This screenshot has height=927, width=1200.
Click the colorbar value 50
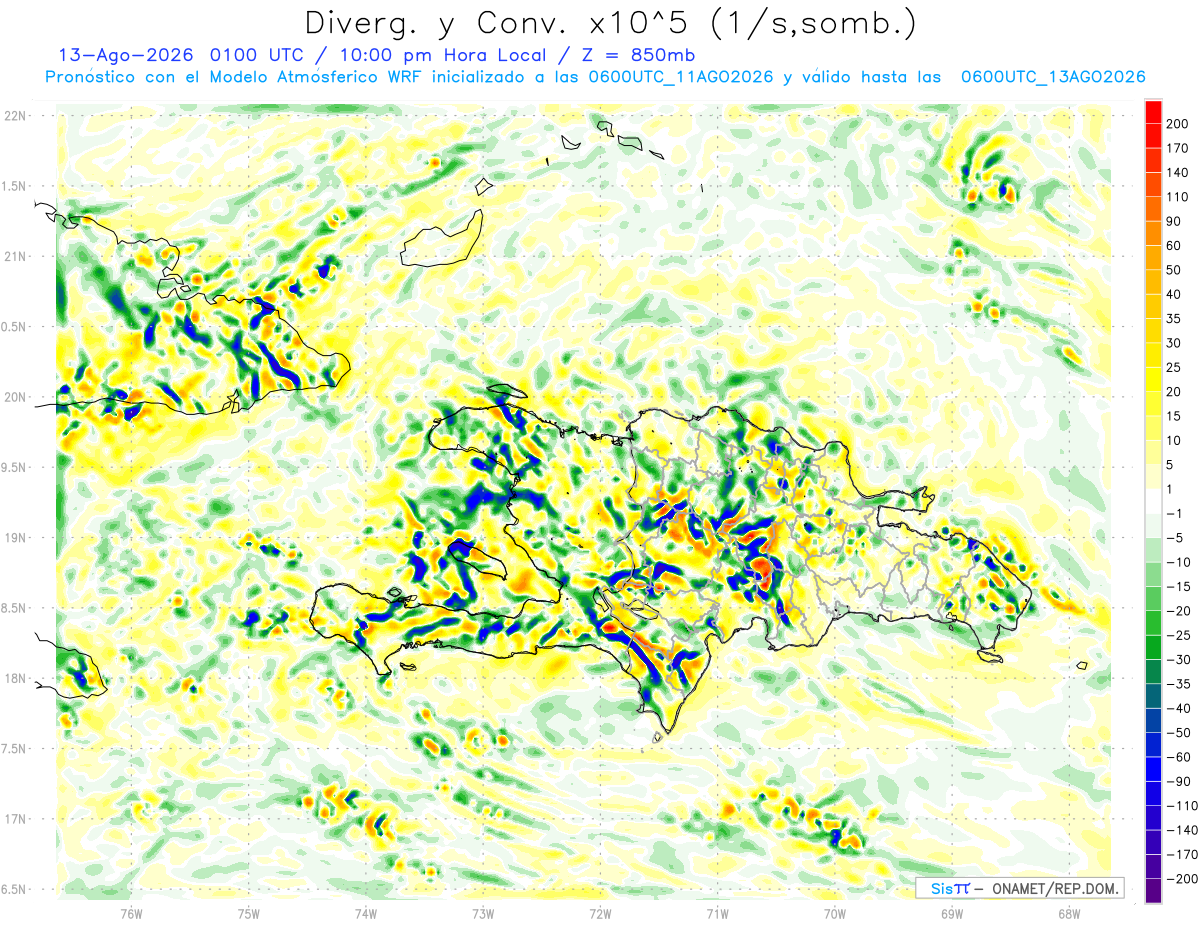(1175, 270)
